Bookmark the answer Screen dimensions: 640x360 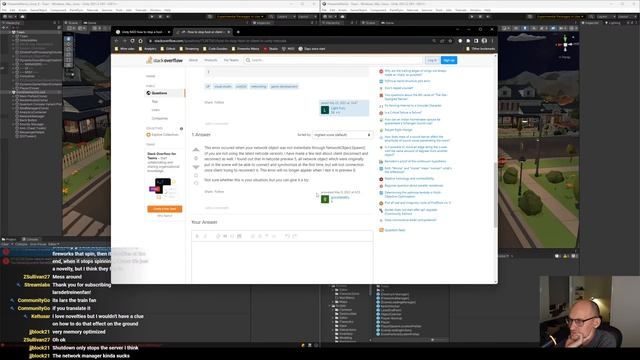[x=196, y=176]
